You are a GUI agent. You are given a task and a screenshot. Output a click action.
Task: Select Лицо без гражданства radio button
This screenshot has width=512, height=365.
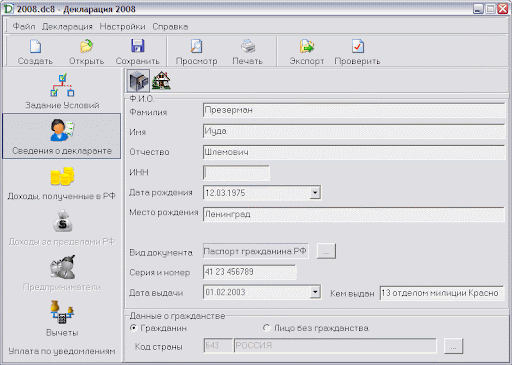(x=266, y=328)
